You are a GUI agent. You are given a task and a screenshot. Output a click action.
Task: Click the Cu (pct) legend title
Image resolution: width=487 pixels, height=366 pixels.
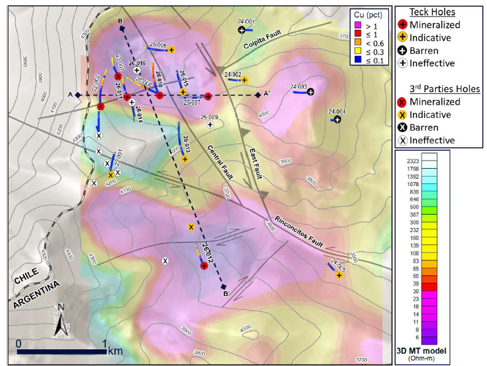[x=368, y=15]
